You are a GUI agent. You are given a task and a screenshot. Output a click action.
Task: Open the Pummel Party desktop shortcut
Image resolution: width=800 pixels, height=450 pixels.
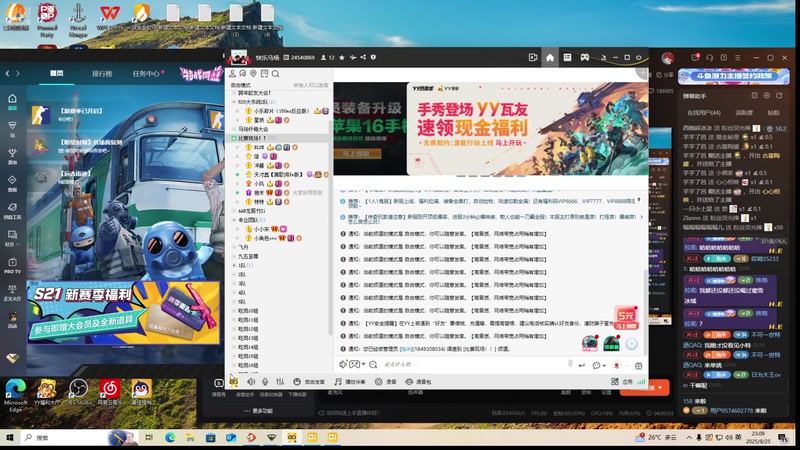click(x=47, y=20)
